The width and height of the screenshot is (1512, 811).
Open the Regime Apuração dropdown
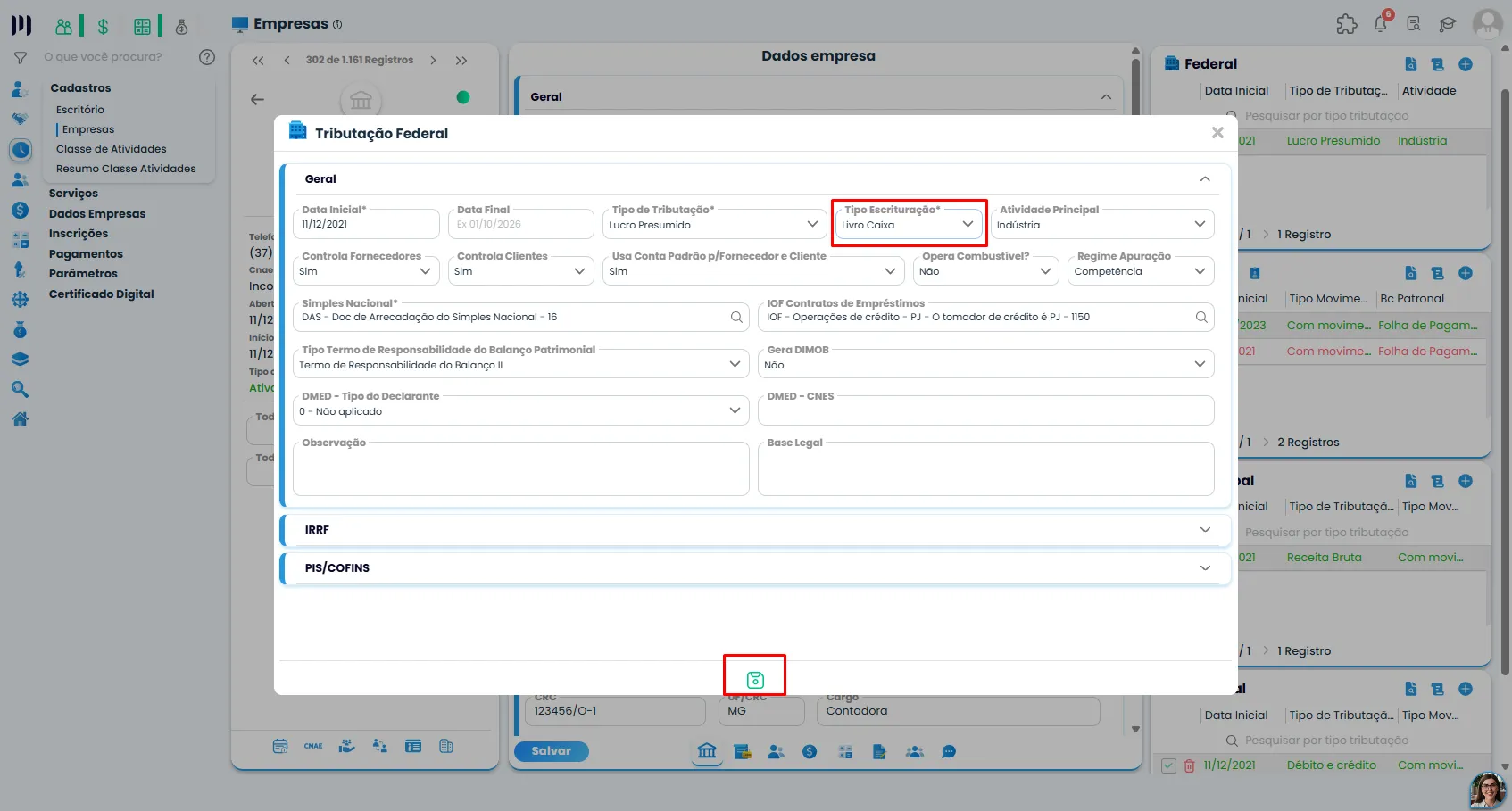tap(1141, 270)
